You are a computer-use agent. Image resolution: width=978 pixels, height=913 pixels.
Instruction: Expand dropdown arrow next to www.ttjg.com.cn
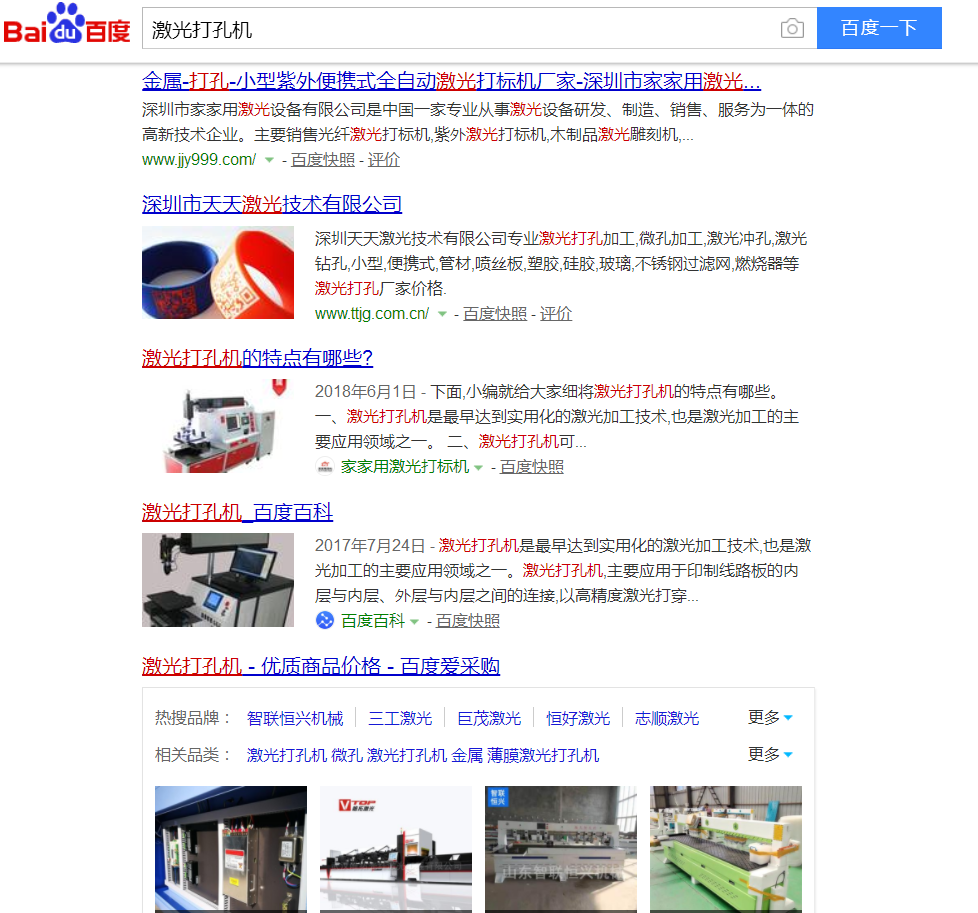pos(442,314)
